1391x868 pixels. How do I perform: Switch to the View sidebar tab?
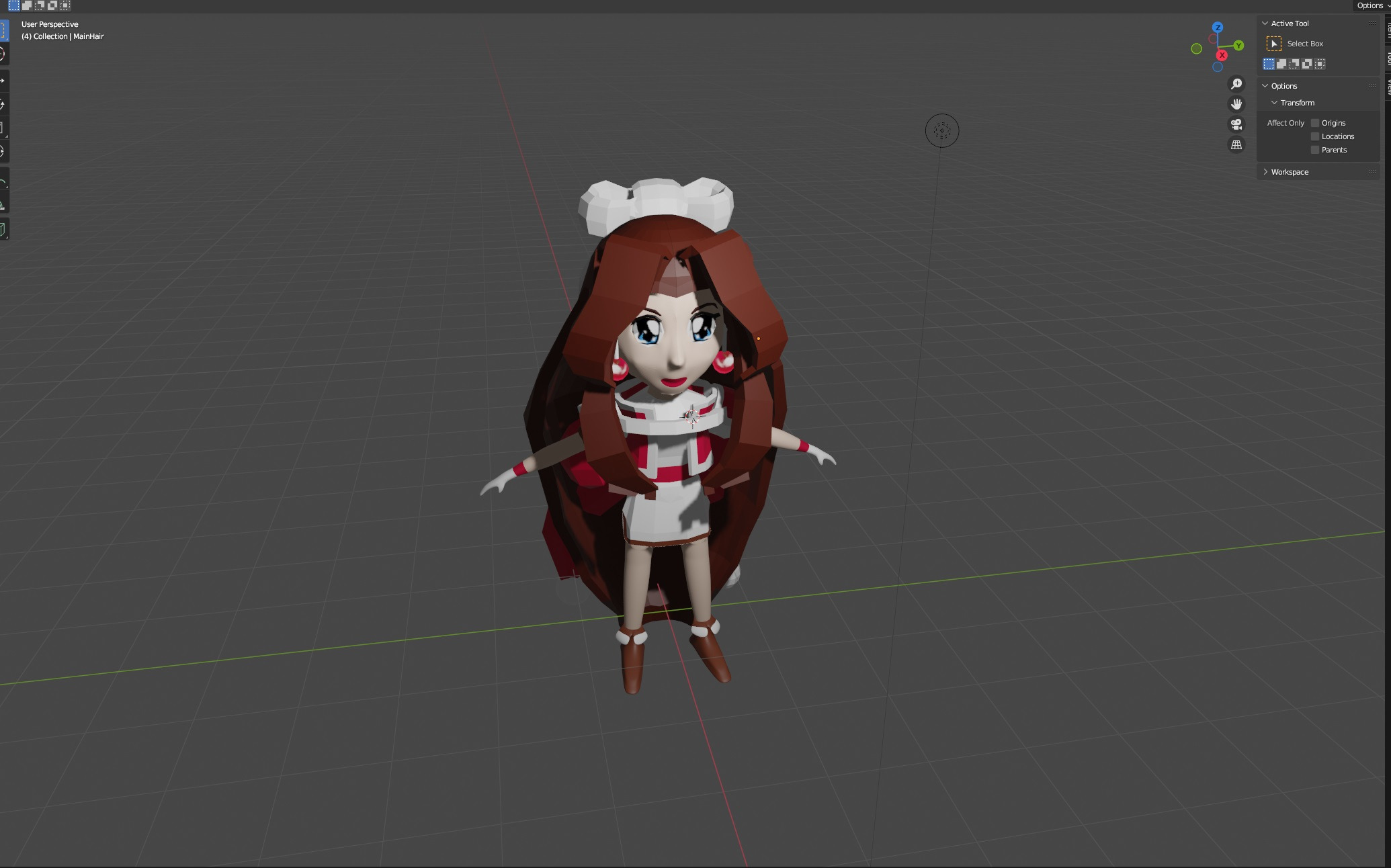pyautogui.click(x=1388, y=86)
